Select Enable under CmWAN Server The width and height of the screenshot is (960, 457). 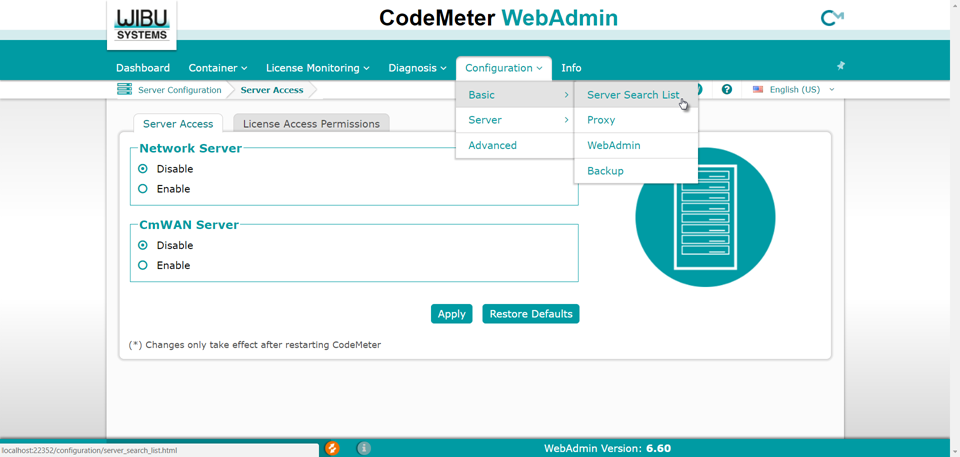coord(143,266)
